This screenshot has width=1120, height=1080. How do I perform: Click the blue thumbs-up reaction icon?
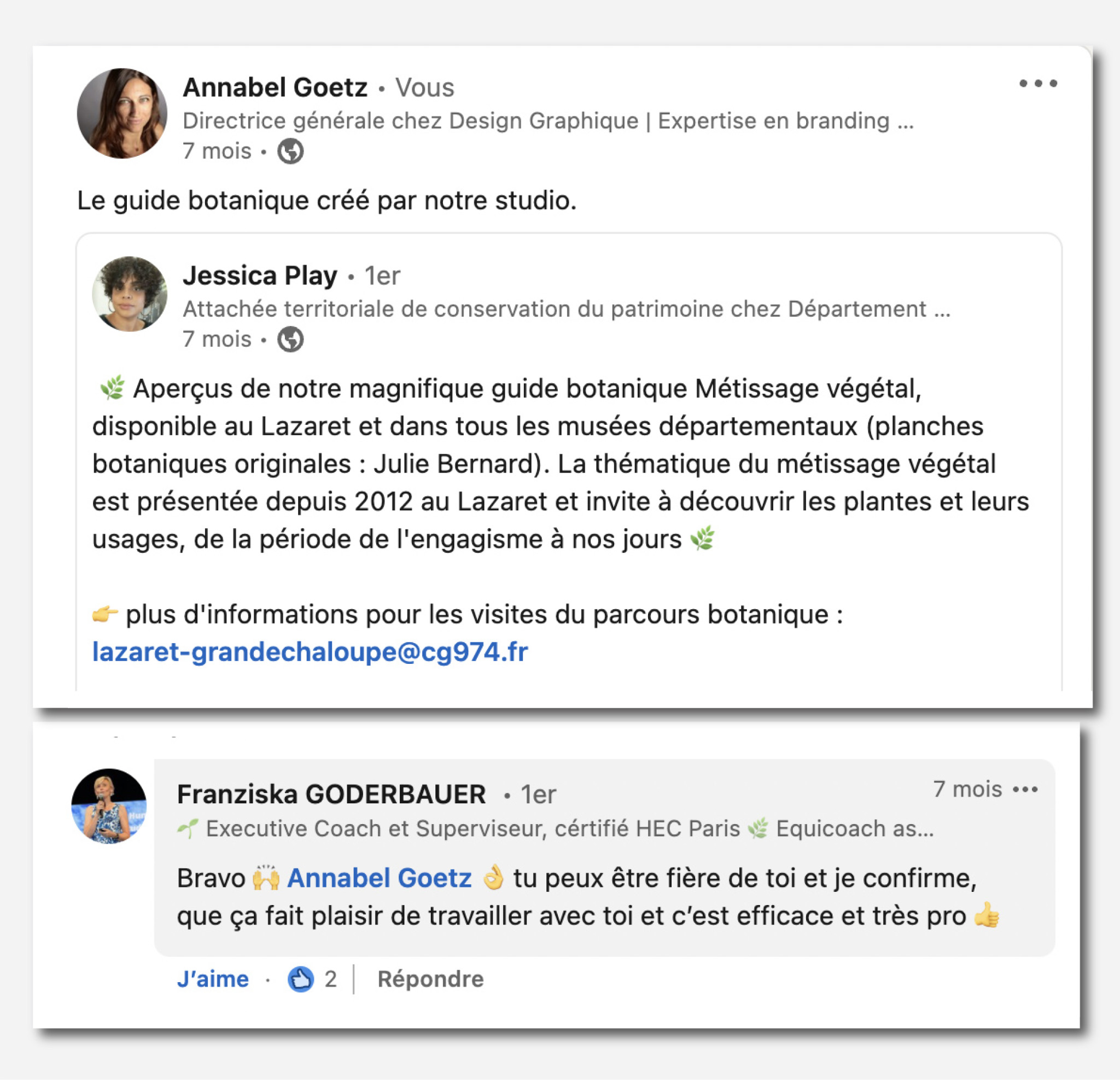click(x=301, y=979)
